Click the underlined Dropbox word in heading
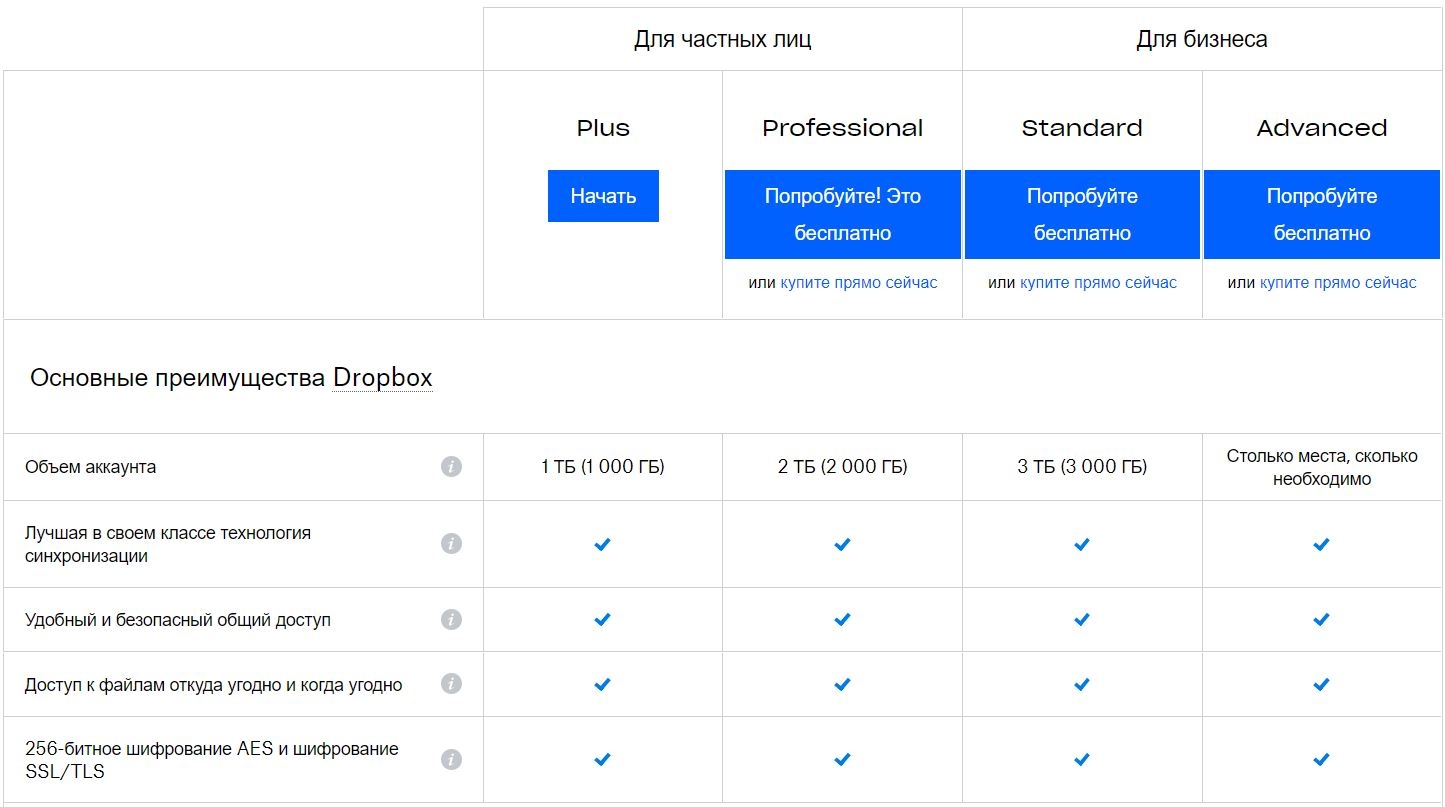This screenshot has width=1445, height=807. (382, 378)
